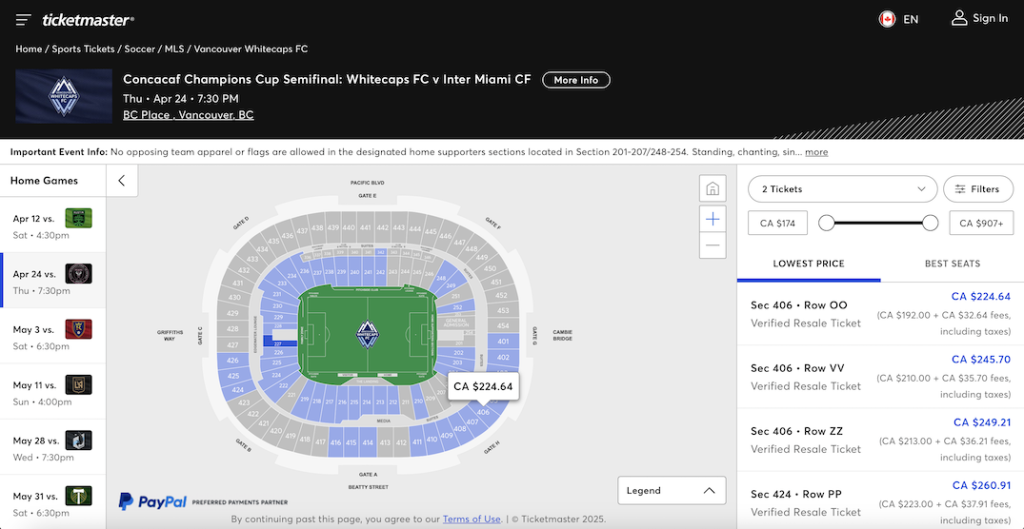Open the hamburger navigation menu

pyautogui.click(x=24, y=20)
